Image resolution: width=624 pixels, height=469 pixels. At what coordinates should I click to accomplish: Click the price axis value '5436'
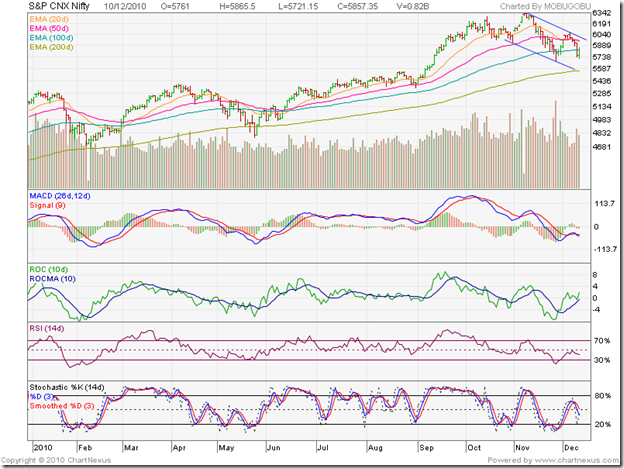pos(601,81)
